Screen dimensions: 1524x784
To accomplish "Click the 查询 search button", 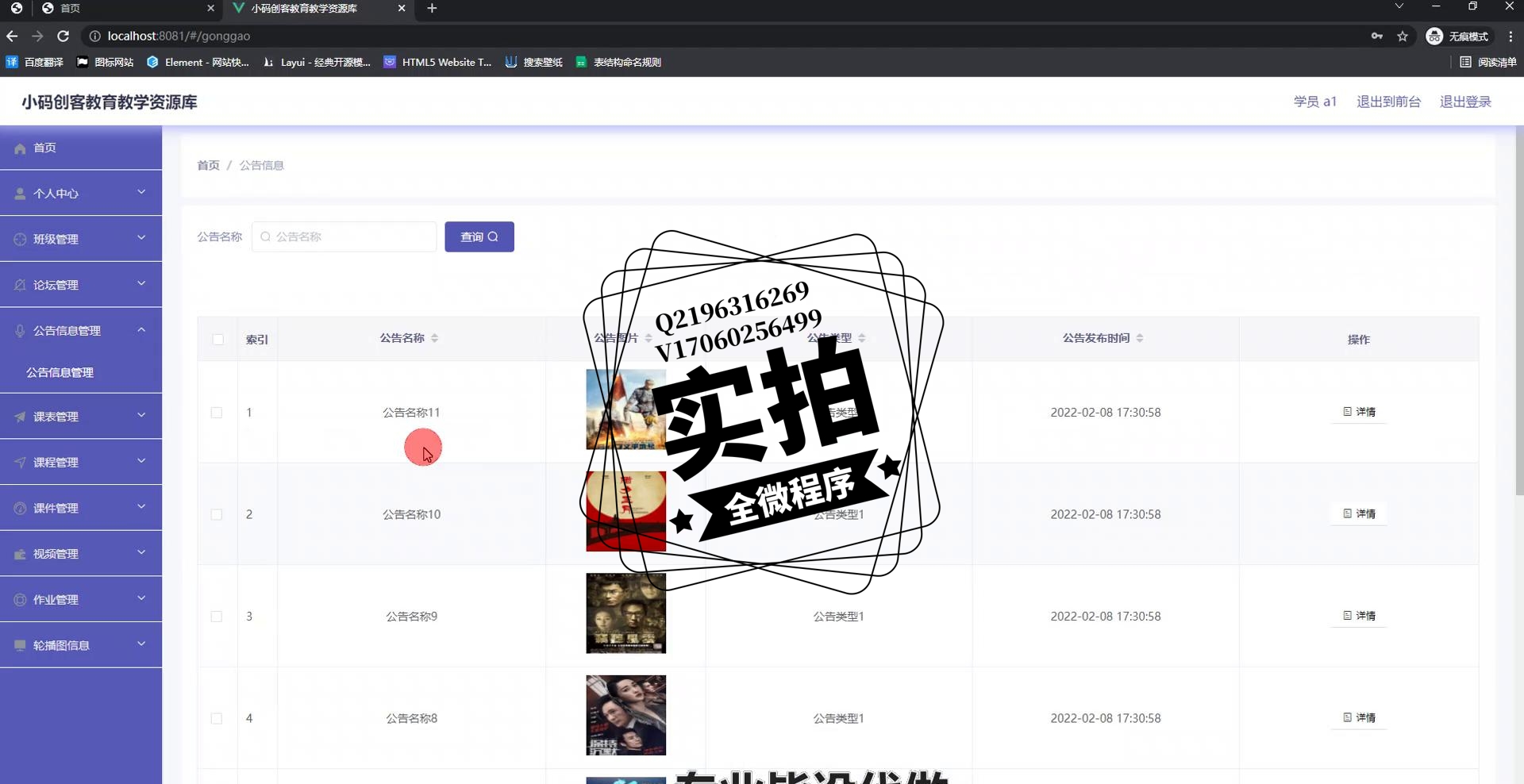I will pos(479,236).
